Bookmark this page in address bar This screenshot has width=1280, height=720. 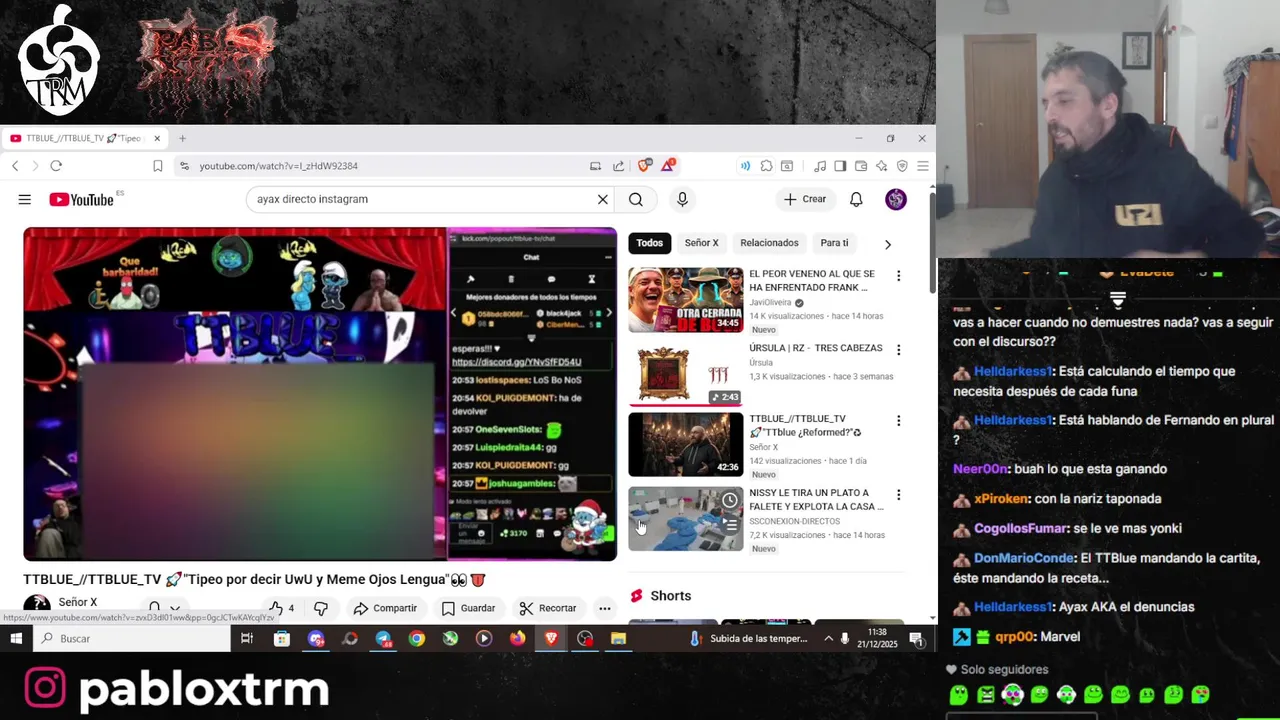(x=157, y=166)
